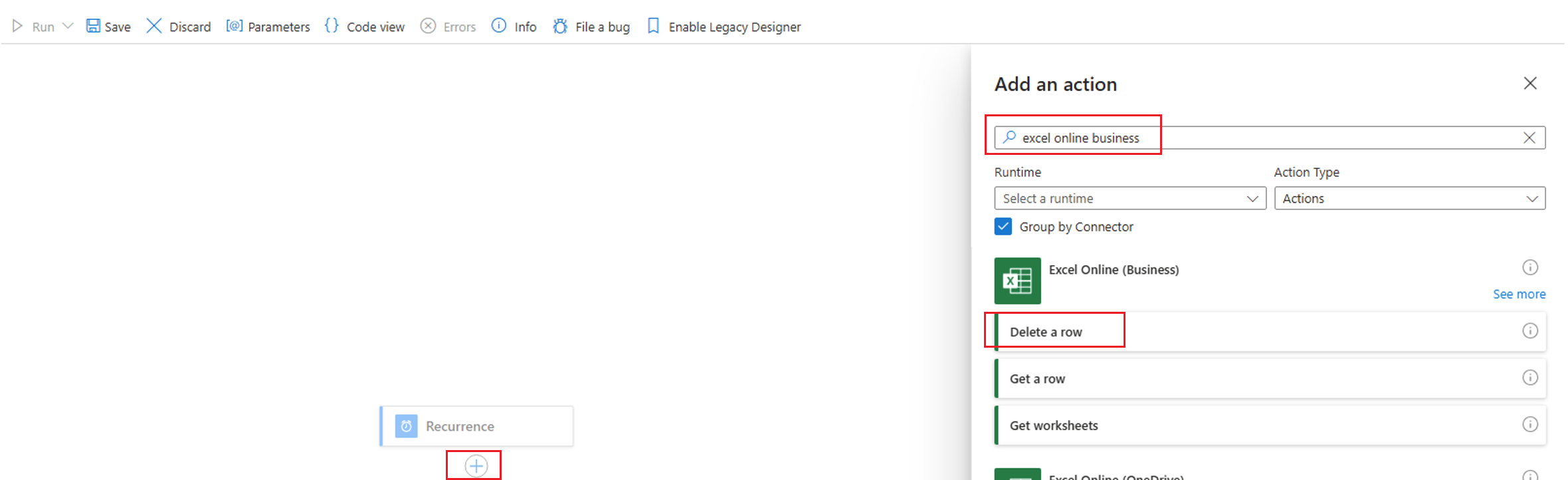Image resolution: width=1568 pixels, height=480 pixels.
Task: Choose Discard label in toolbar
Action: [190, 27]
